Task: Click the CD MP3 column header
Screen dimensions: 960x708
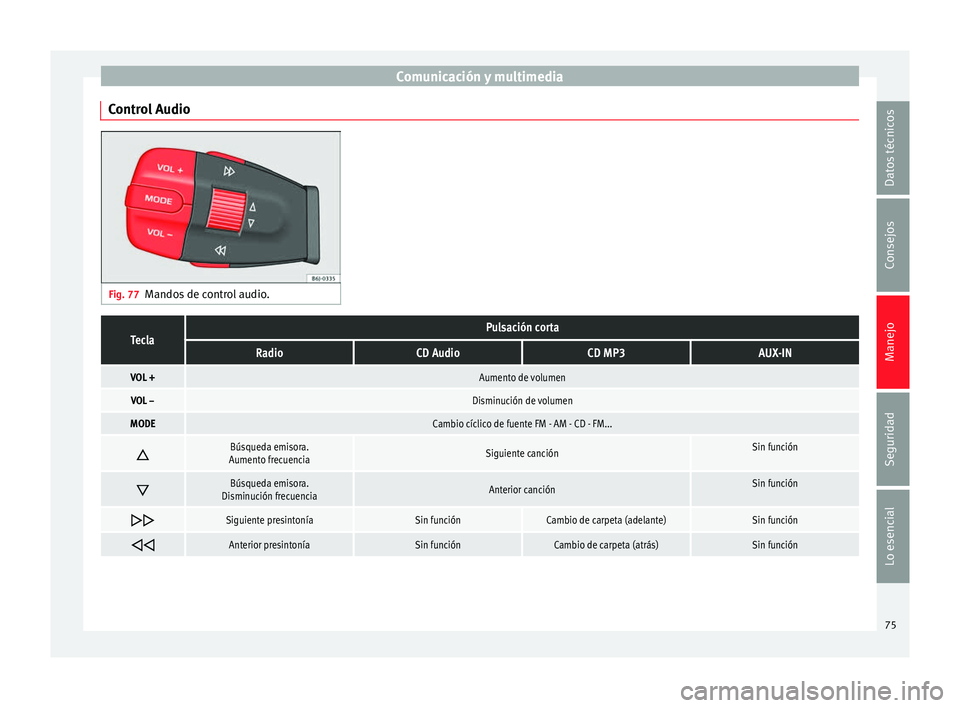Action: tap(606, 353)
